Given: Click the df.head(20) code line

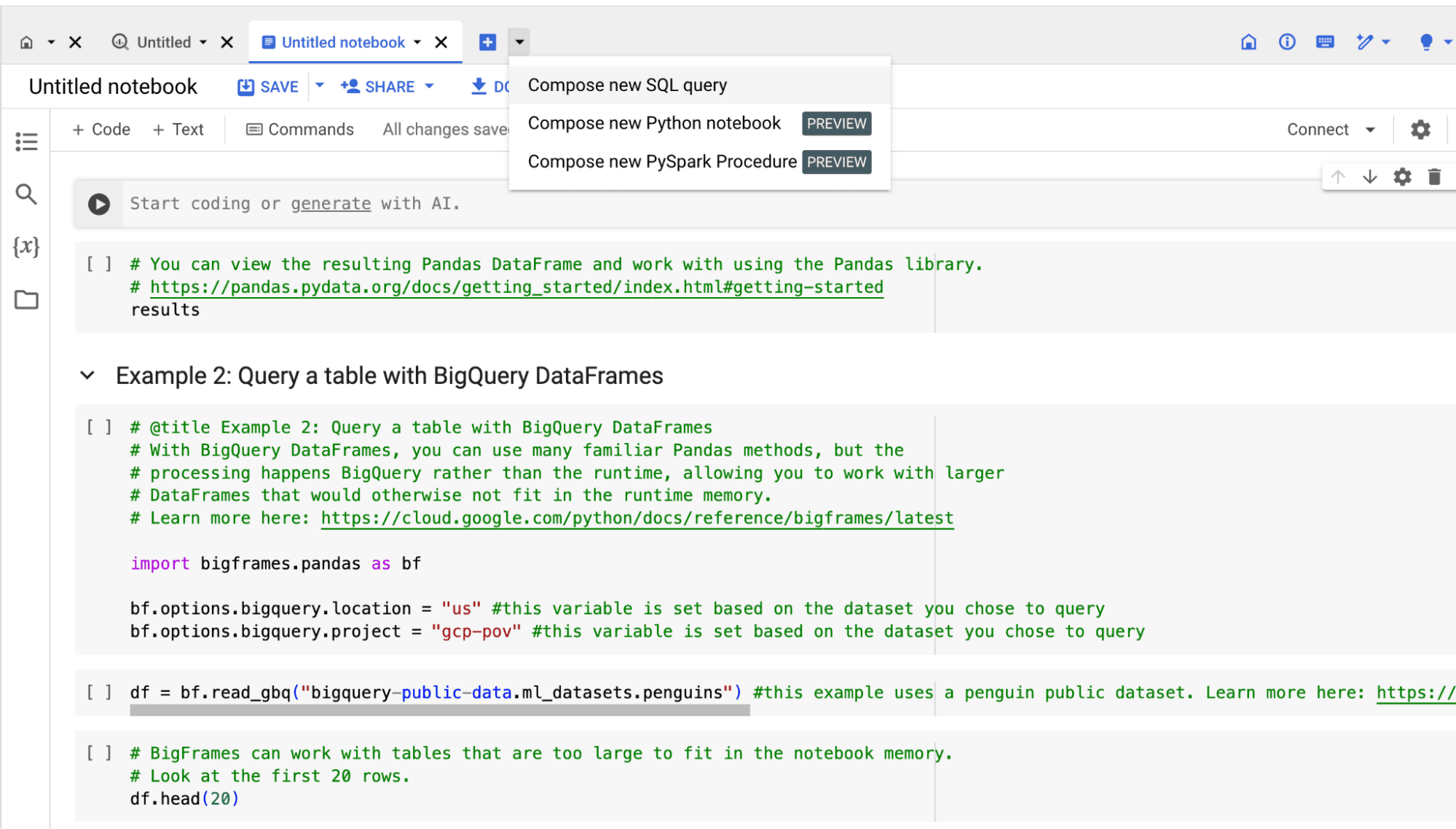Looking at the screenshot, I should click(185, 799).
